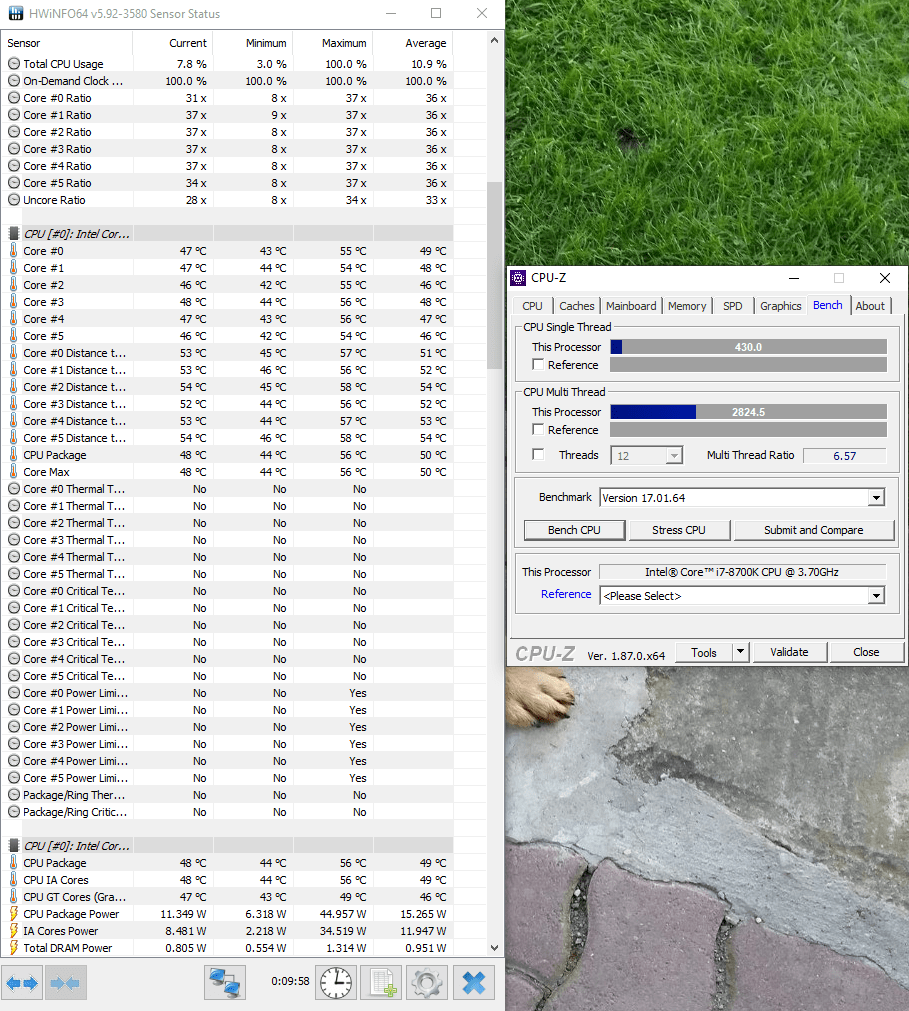The width and height of the screenshot is (909, 1011).
Task: Switch to the Graphics tab
Action: click(780, 306)
